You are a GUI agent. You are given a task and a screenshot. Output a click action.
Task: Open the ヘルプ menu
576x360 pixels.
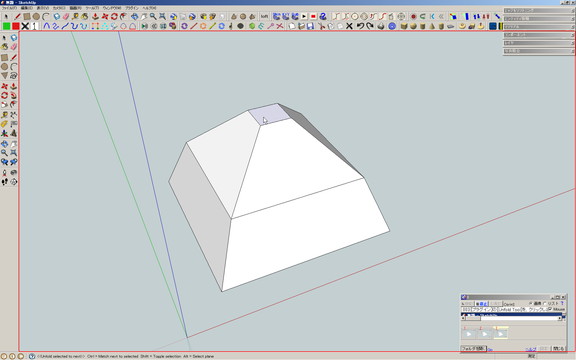point(149,8)
